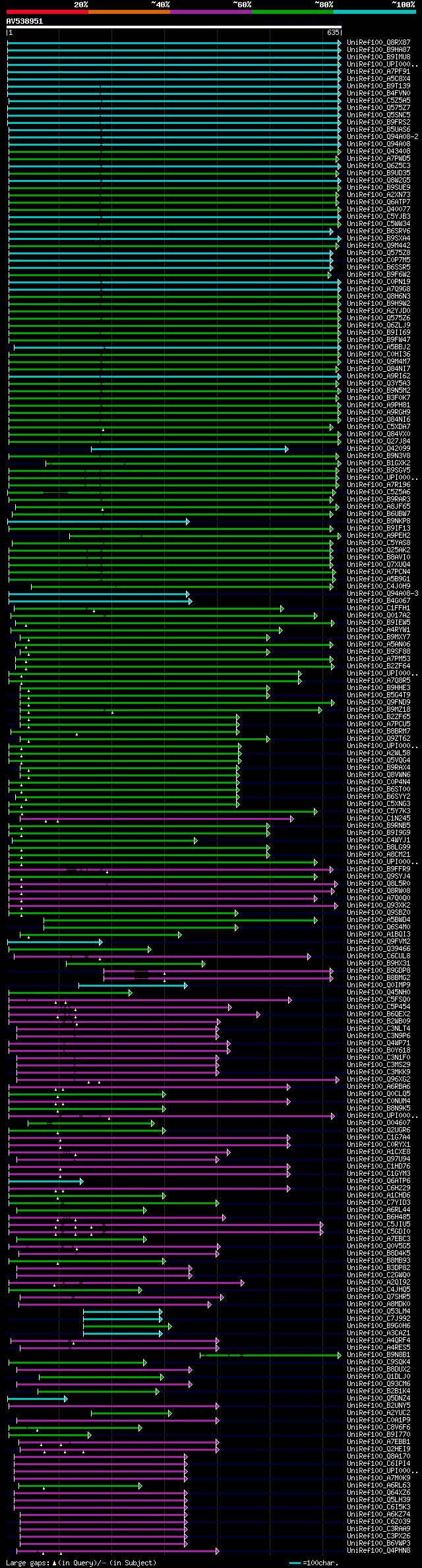
Task: Click the purple ~60% identity legend segment
Action: pos(211,11)
